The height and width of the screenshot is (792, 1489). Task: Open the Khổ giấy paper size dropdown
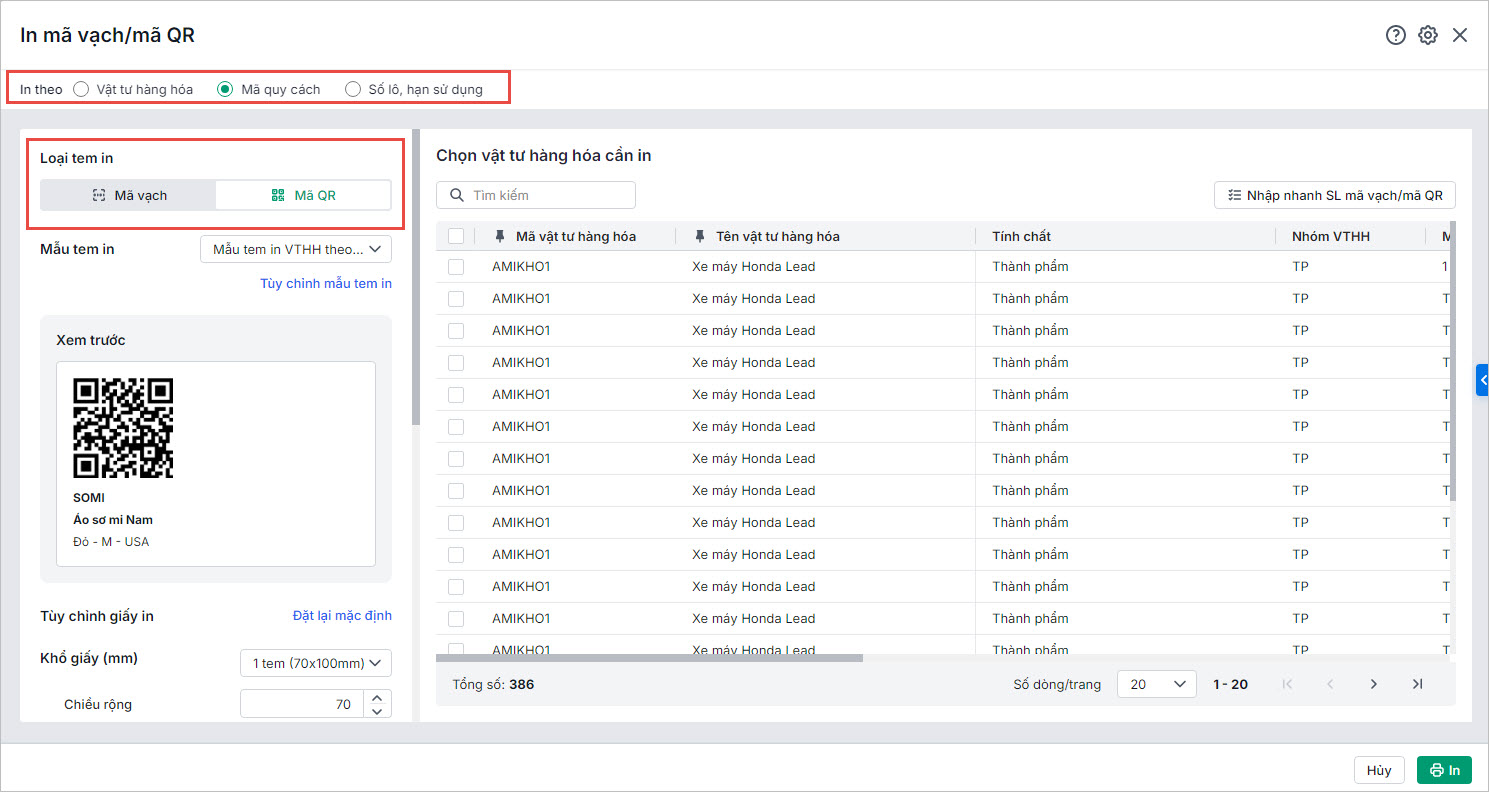316,663
